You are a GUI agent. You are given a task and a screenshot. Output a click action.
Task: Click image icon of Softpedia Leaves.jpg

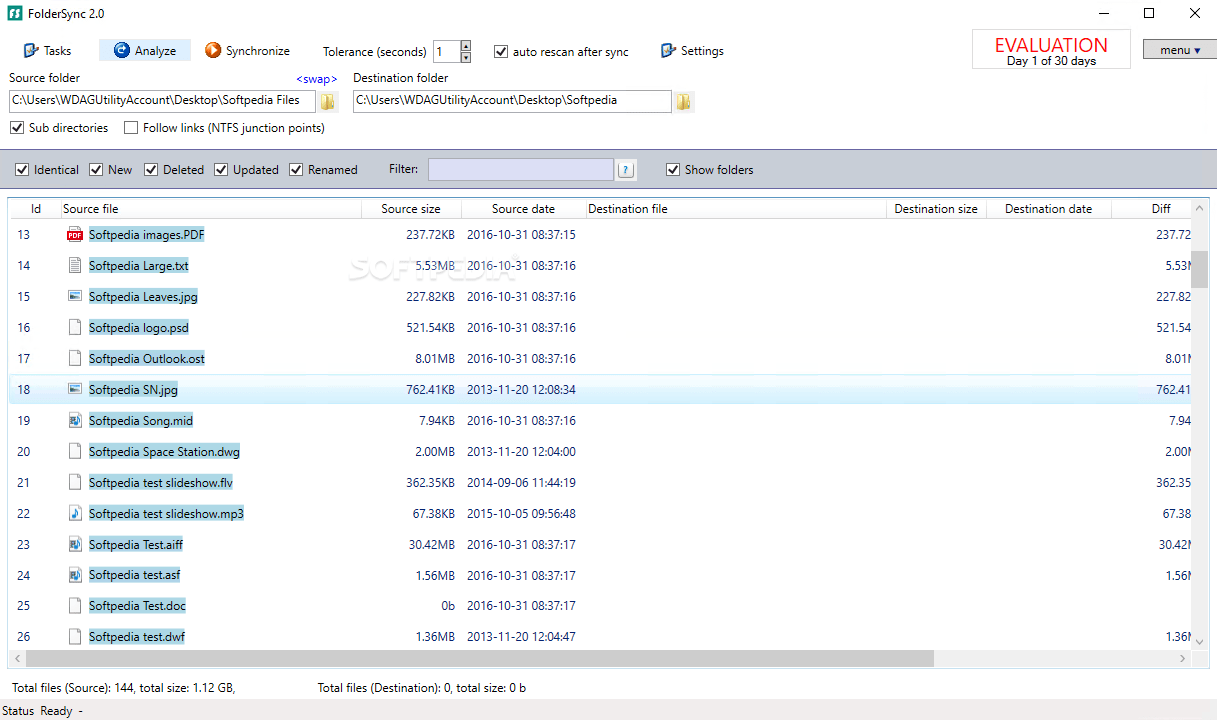[x=75, y=297]
